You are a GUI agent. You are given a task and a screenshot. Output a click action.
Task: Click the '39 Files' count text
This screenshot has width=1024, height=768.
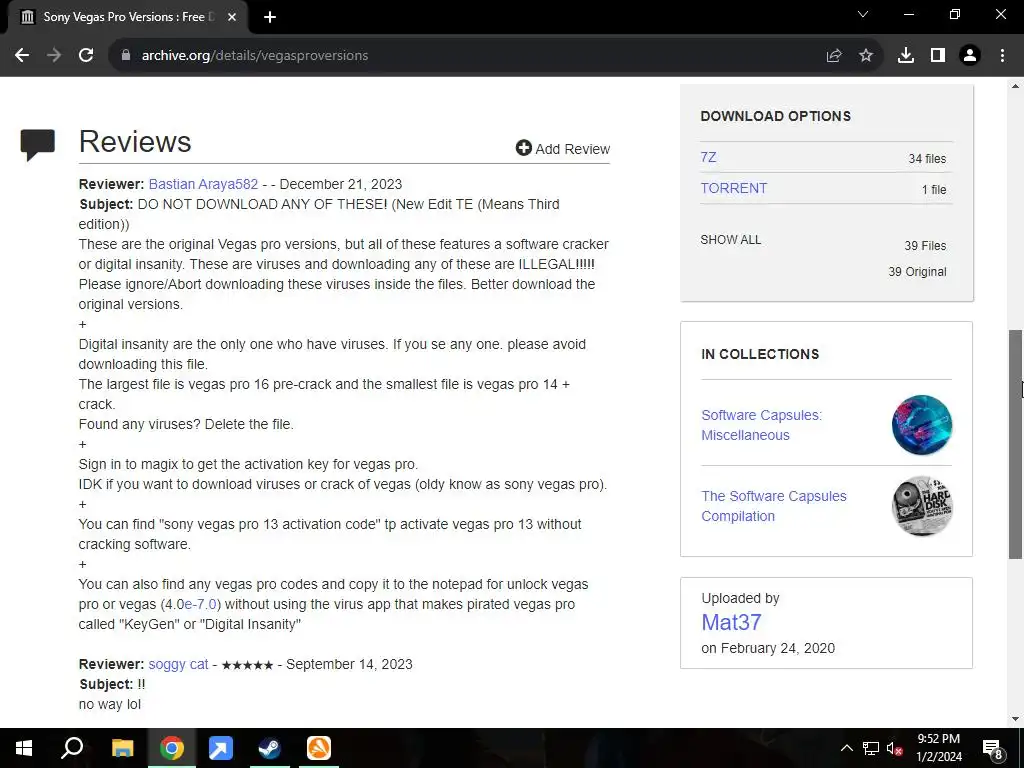925,246
